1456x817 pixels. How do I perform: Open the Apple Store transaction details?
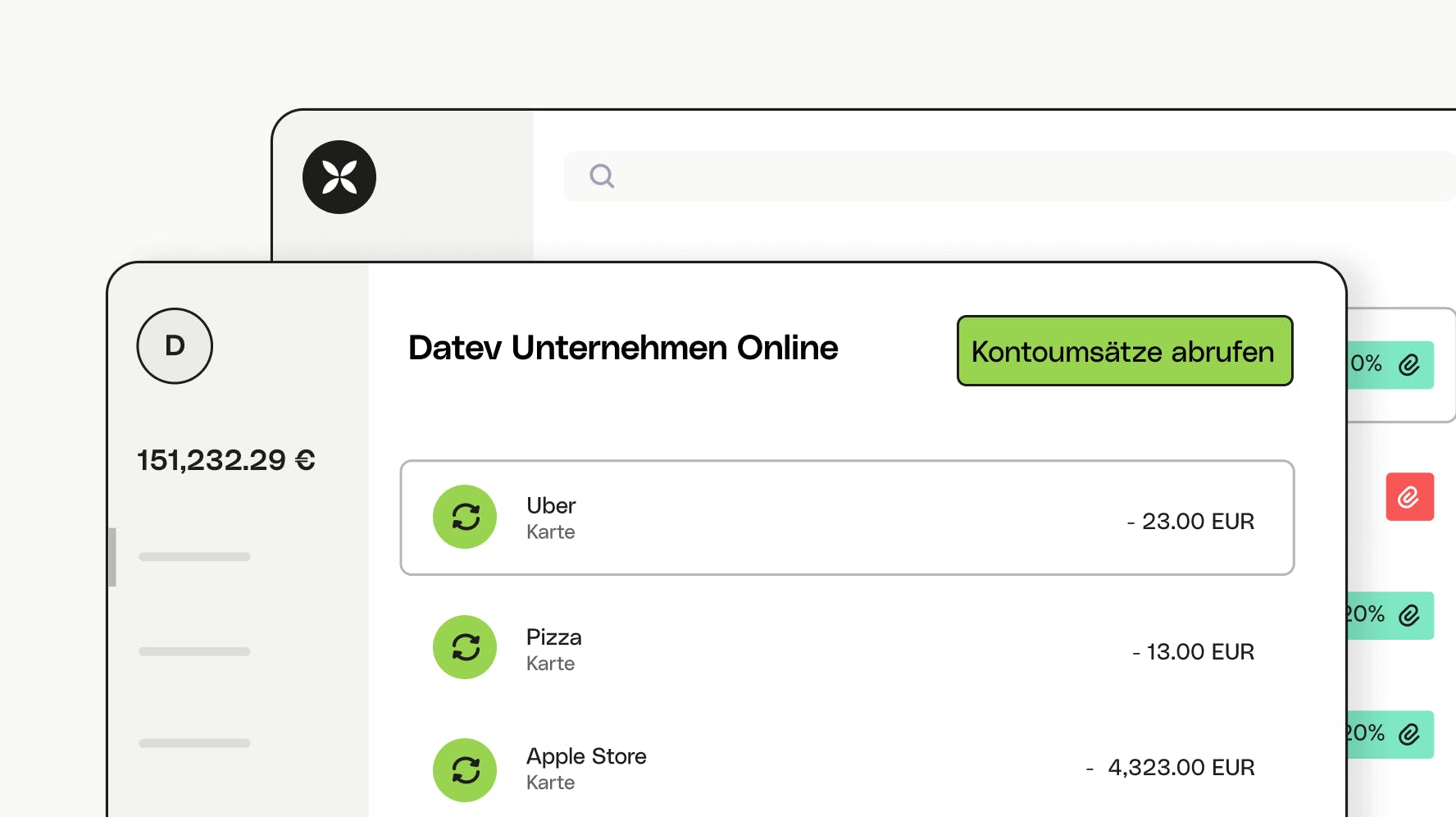(846, 768)
